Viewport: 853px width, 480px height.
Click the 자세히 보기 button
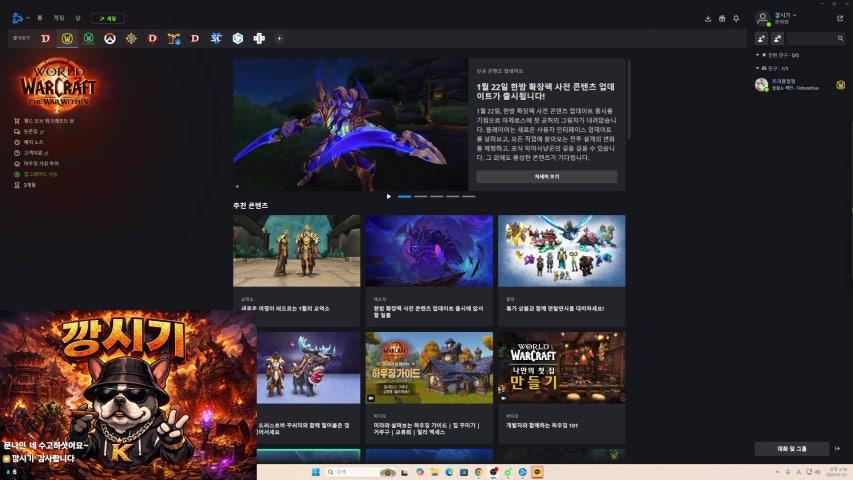click(546, 176)
